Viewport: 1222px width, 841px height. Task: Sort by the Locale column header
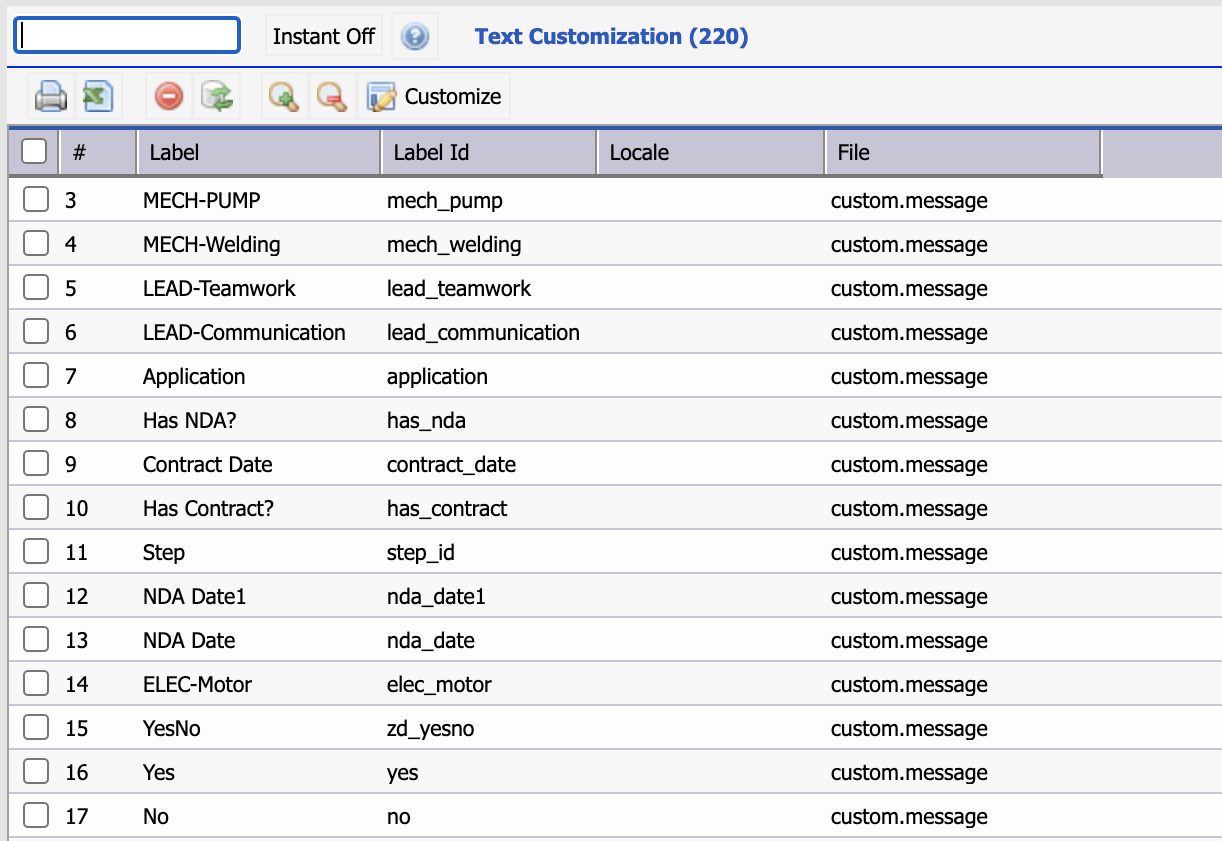coord(711,153)
